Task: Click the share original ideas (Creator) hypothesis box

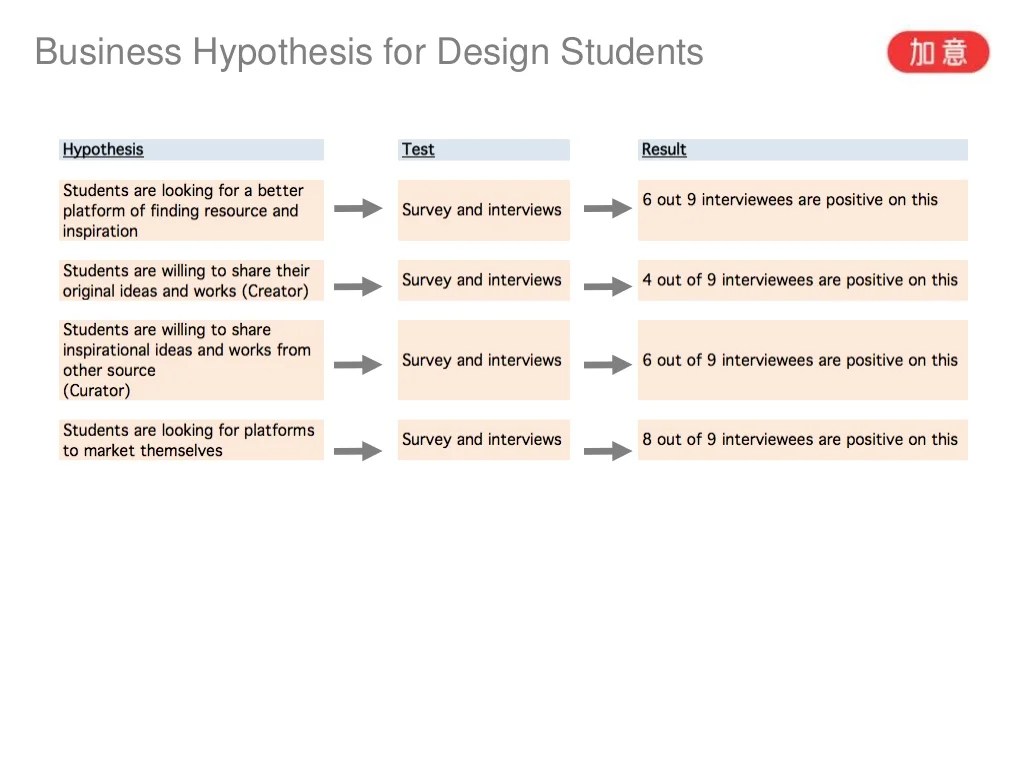Action: [191, 281]
